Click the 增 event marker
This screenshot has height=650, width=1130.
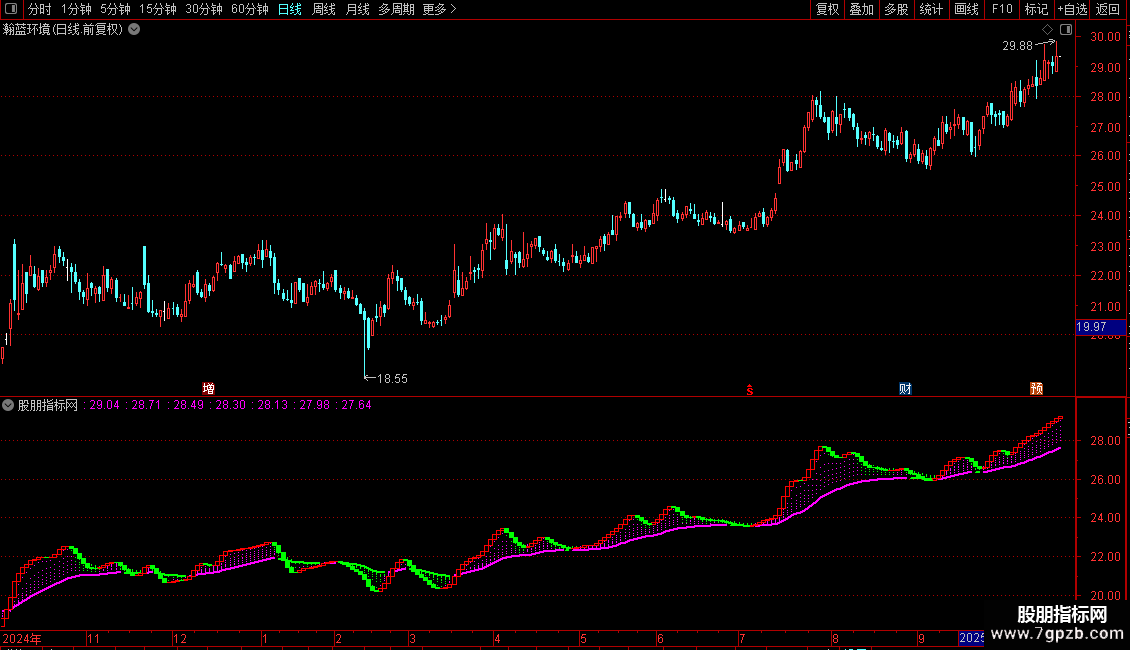coord(208,388)
